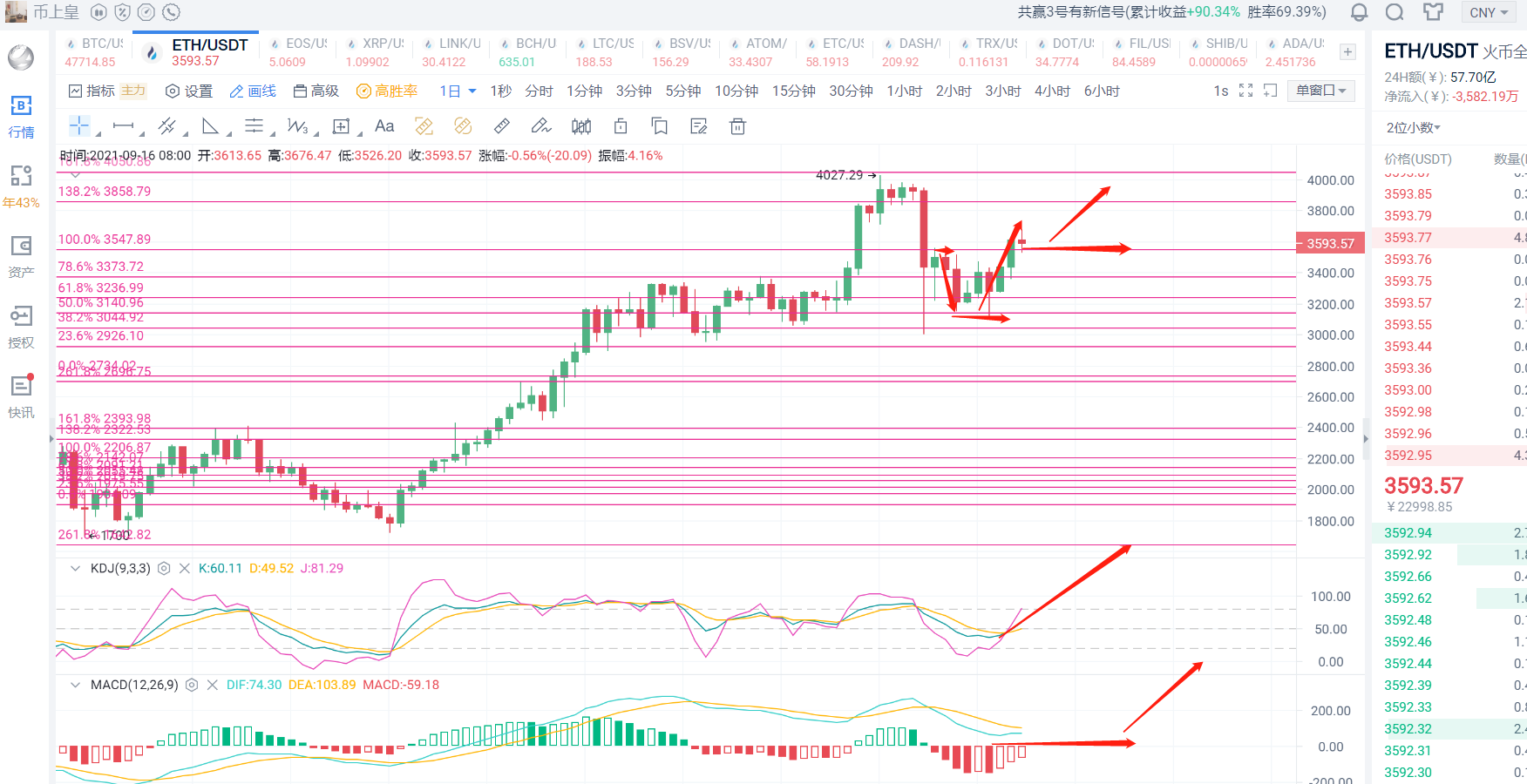Screen dimensions: 1527x784
Task: Select the 15分钟 timeframe
Action: click(794, 91)
